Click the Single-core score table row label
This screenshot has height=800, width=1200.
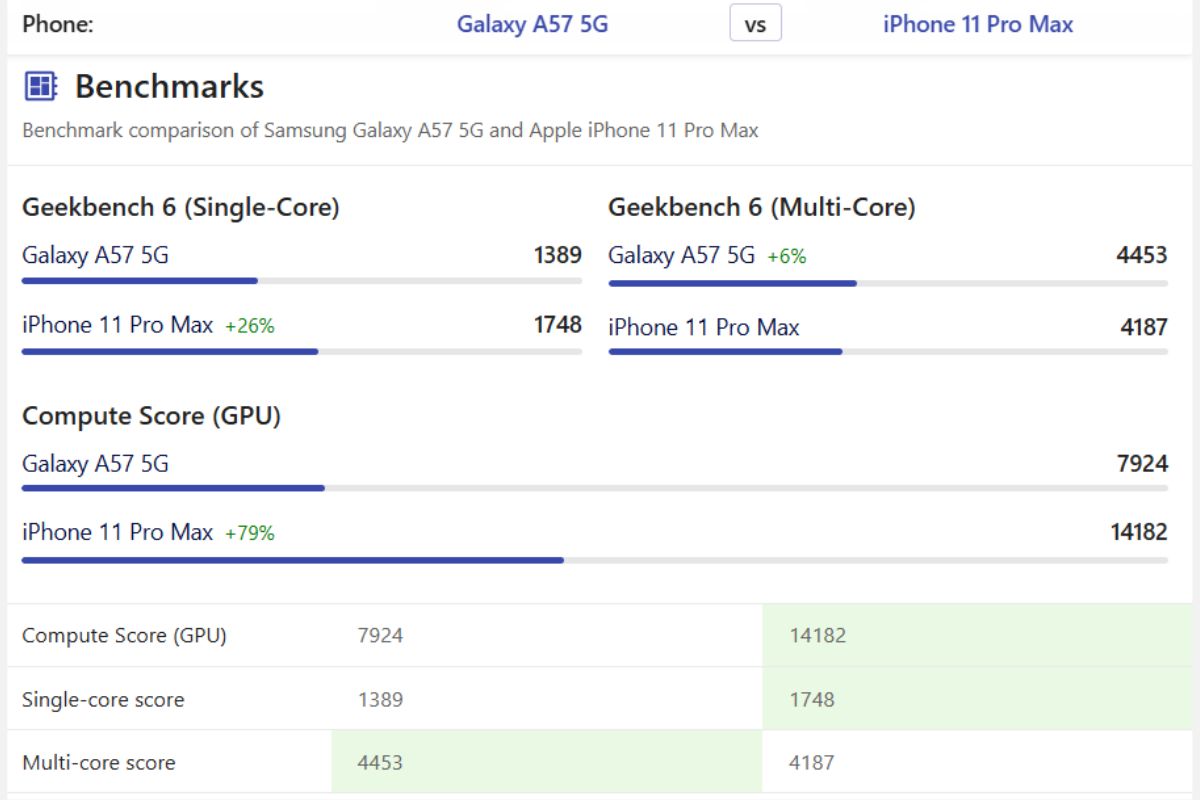coord(103,699)
